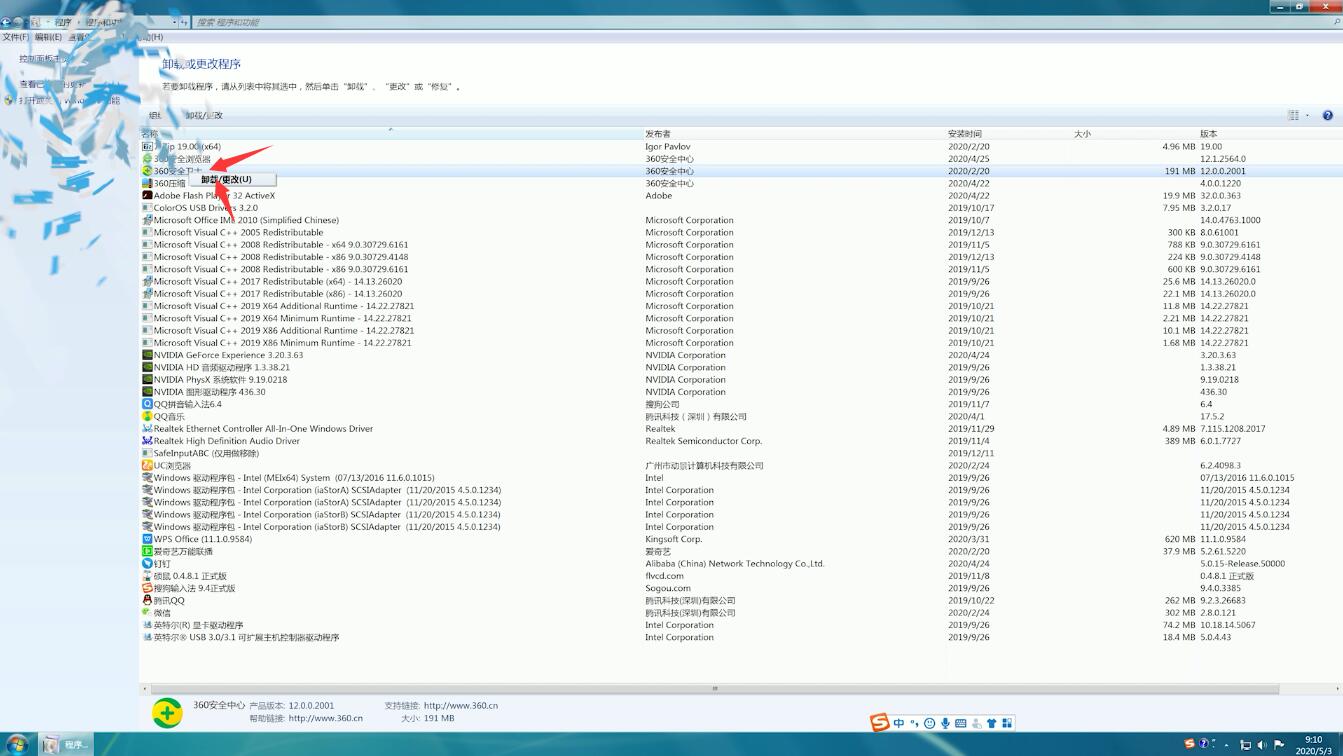Click the 程序... taskbar button
The width and height of the screenshot is (1343, 756).
(66, 744)
